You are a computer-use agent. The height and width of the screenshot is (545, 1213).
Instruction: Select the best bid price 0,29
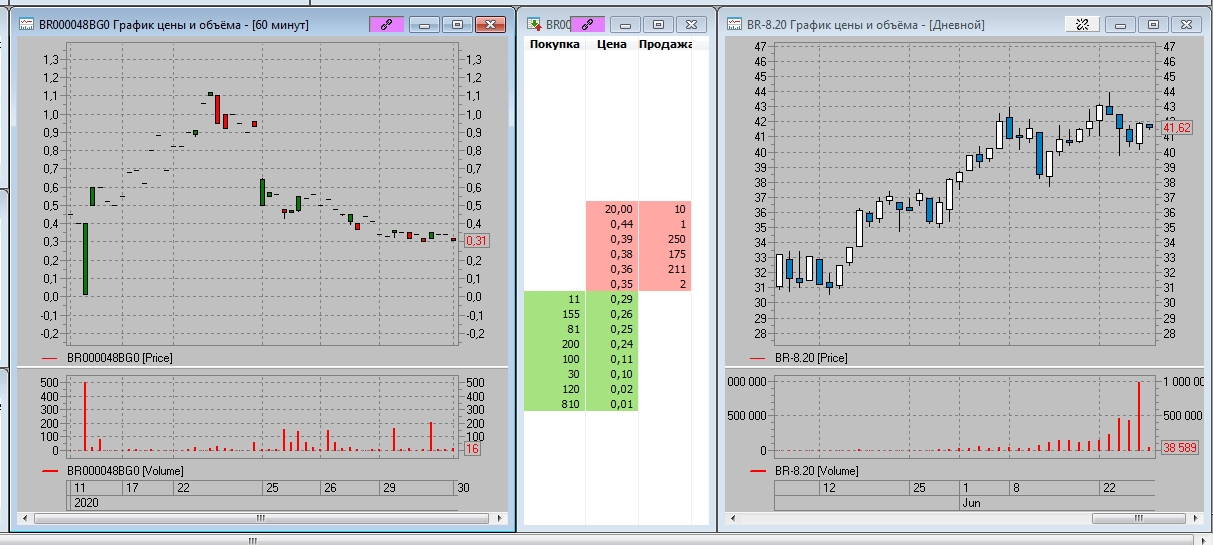612,299
